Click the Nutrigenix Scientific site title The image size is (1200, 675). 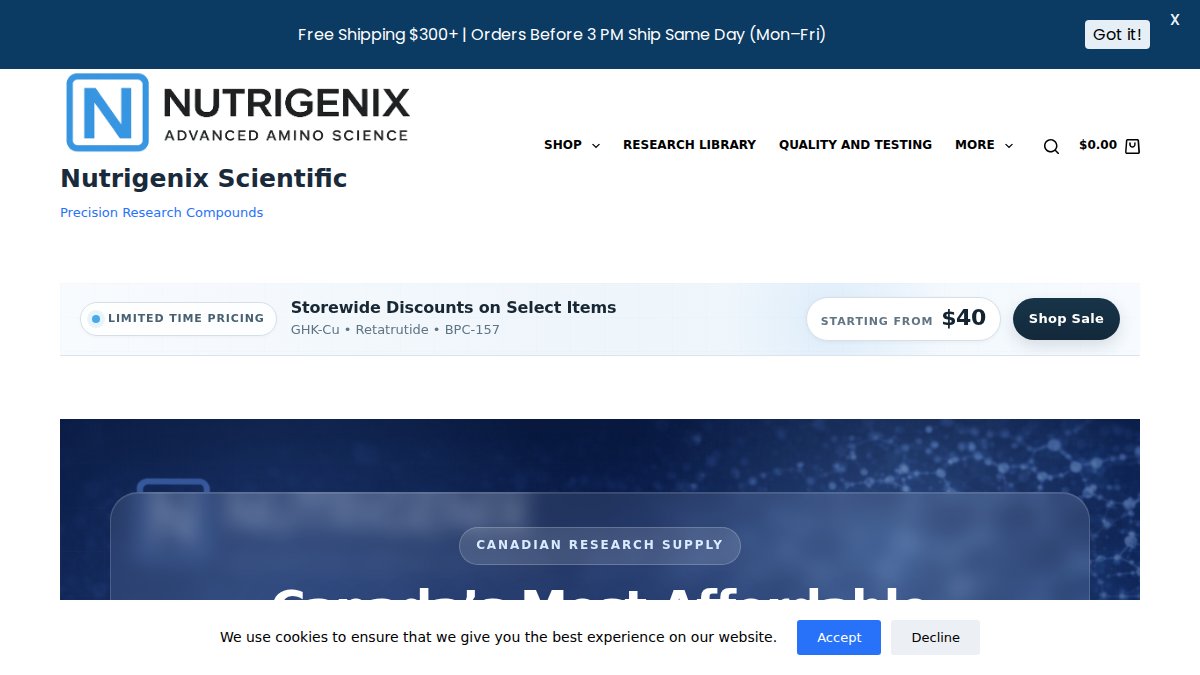204,179
